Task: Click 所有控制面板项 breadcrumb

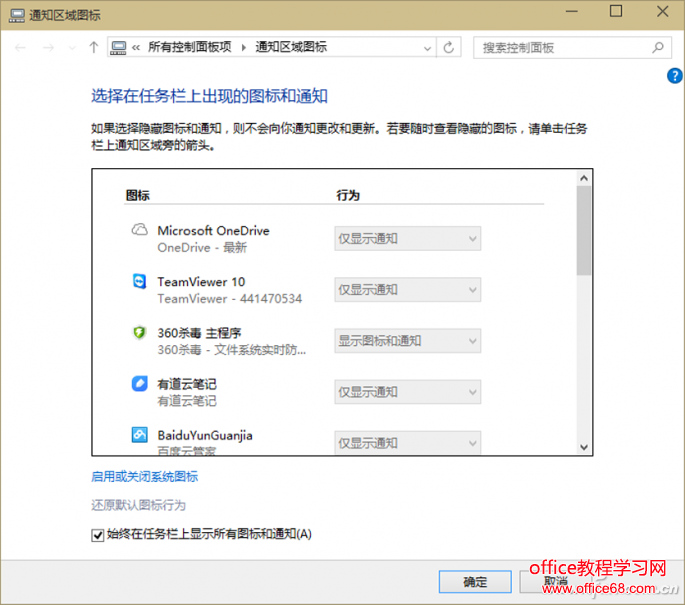Action: point(190,47)
